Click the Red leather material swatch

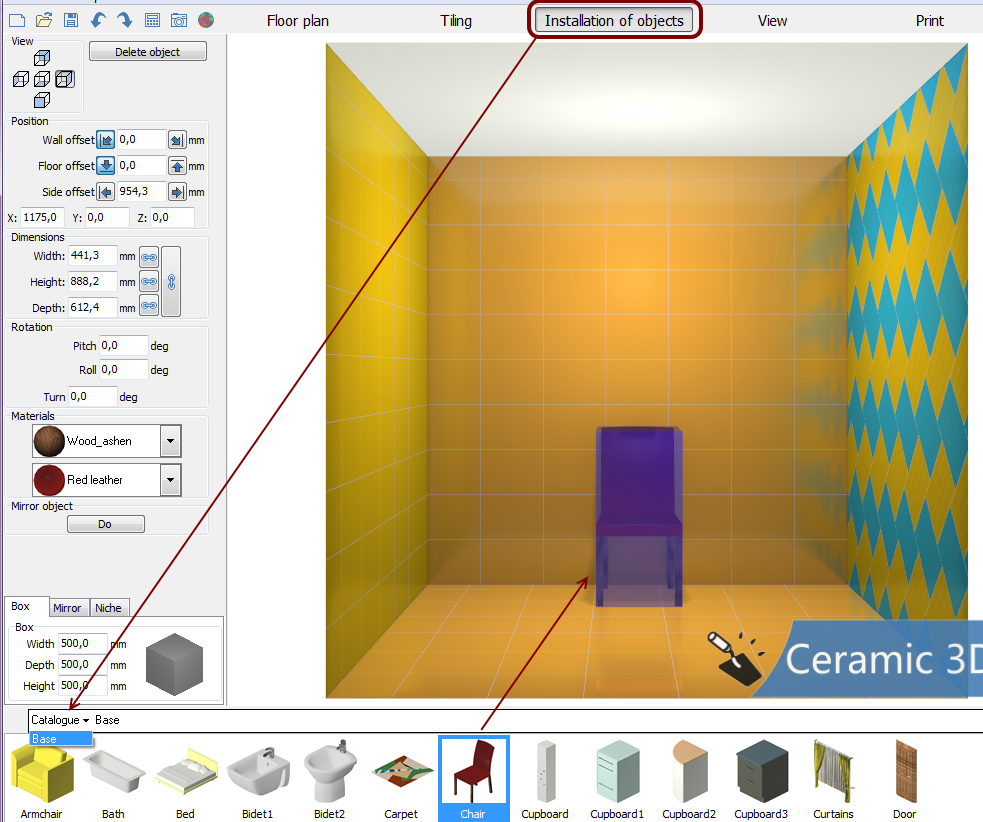coord(49,480)
